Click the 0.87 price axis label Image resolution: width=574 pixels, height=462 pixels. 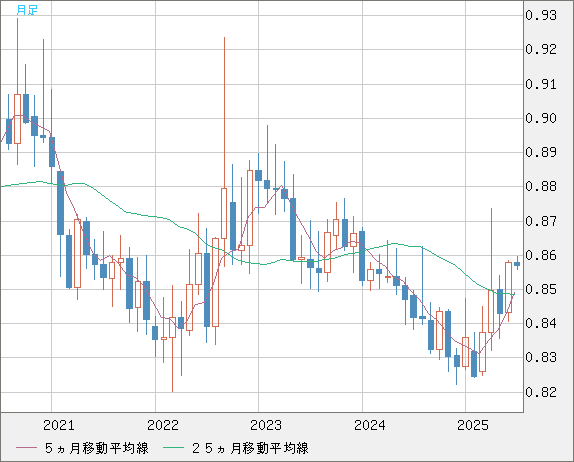tap(541, 221)
